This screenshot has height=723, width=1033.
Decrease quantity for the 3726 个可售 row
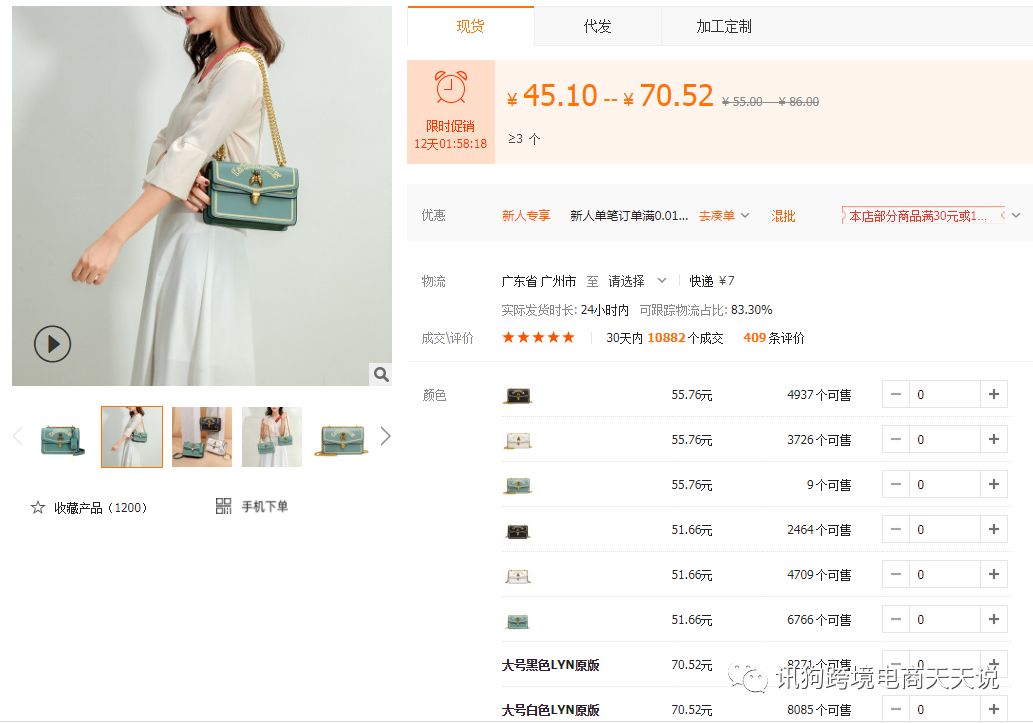[x=896, y=439]
